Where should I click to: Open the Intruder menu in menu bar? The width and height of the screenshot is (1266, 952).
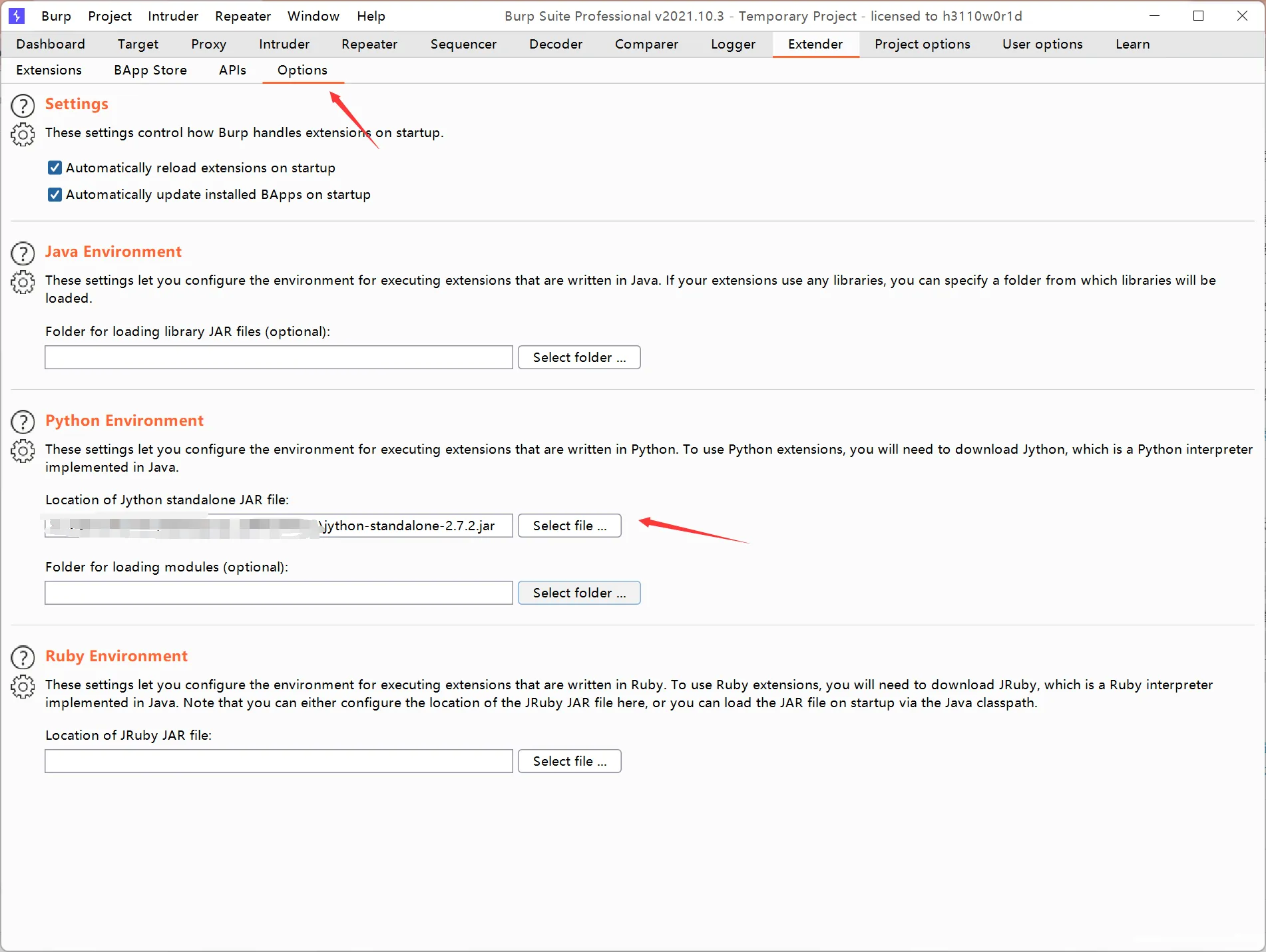(173, 16)
